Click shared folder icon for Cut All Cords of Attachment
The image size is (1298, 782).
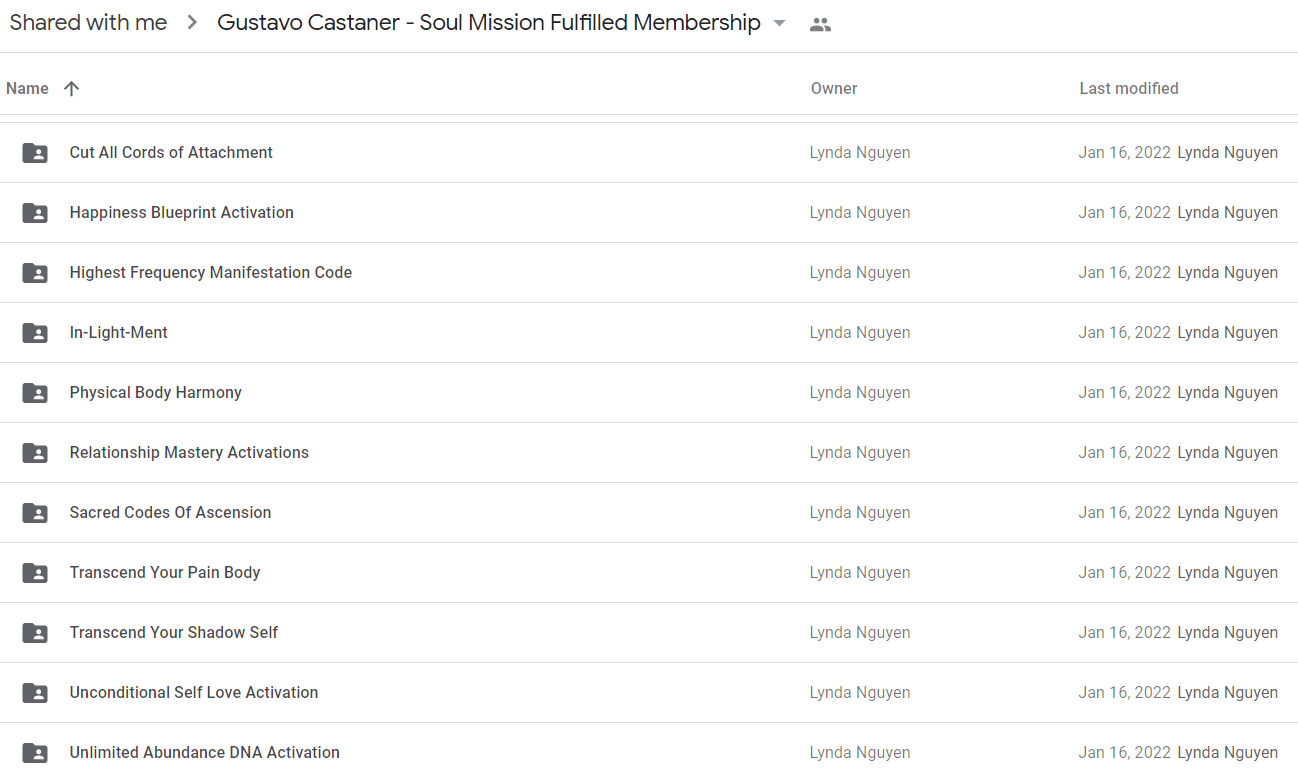pos(35,153)
